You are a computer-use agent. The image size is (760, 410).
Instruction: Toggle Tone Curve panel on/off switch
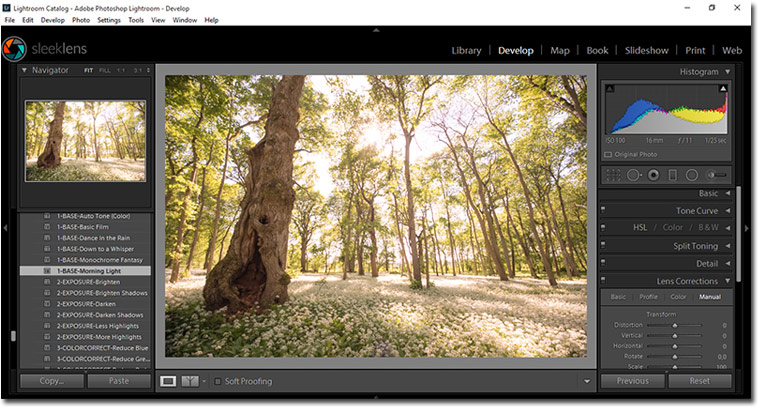click(x=603, y=210)
